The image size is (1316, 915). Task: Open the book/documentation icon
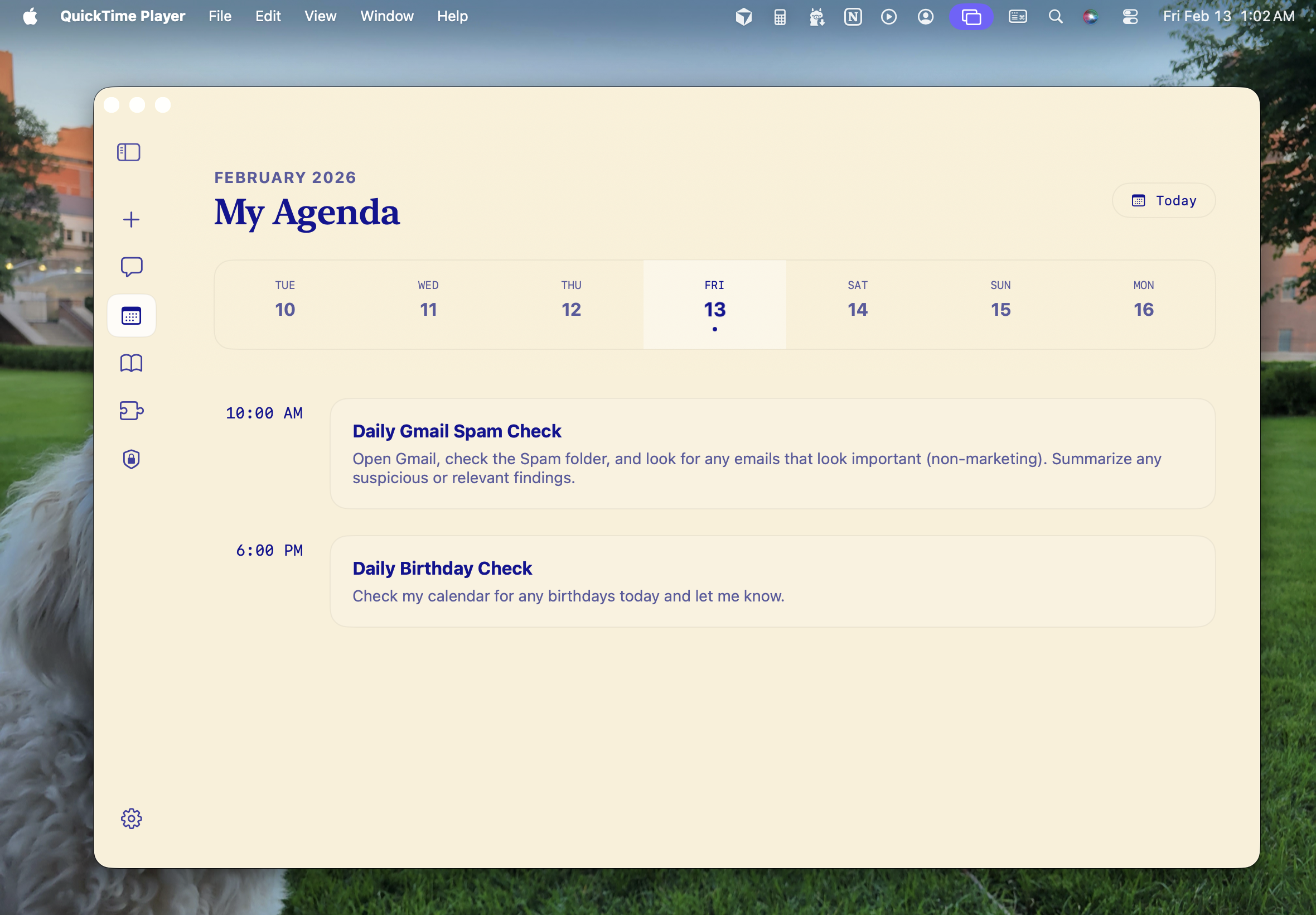131,363
